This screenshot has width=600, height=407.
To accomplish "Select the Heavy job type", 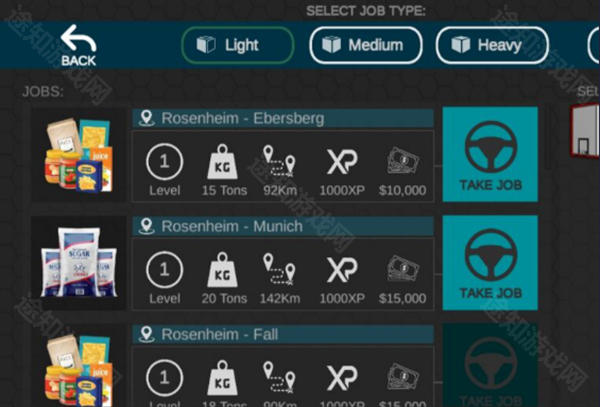I will tap(492, 45).
